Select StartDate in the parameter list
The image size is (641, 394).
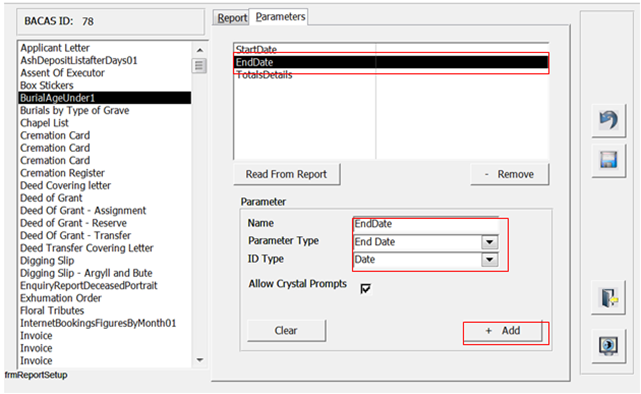coord(391,49)
